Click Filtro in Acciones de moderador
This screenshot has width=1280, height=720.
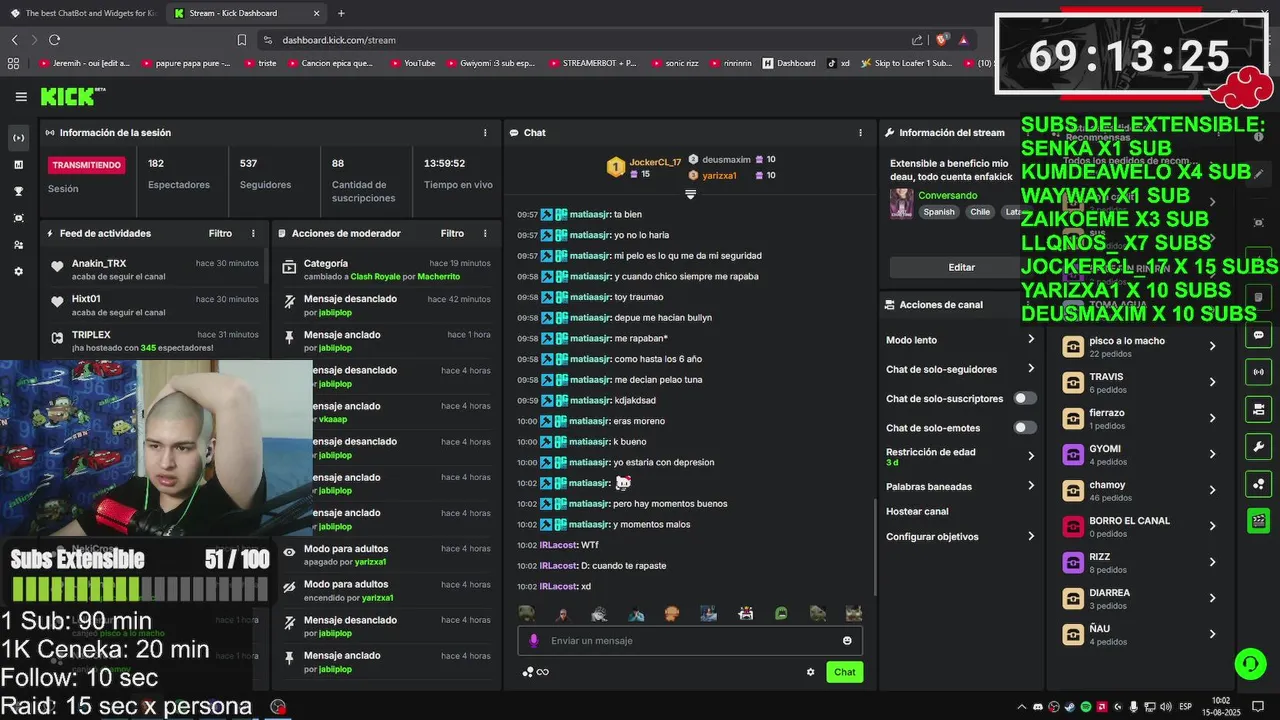452,233
